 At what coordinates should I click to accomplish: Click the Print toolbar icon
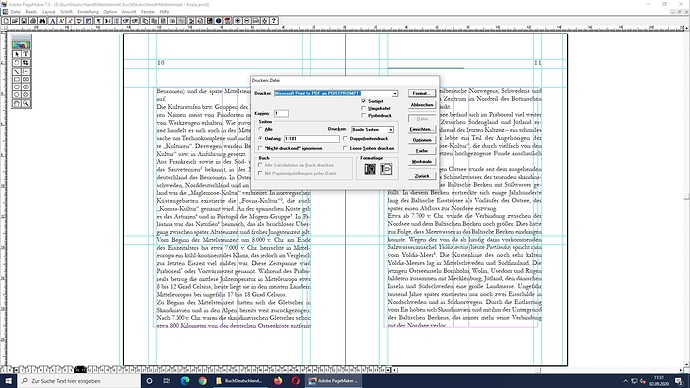[33, 21]
